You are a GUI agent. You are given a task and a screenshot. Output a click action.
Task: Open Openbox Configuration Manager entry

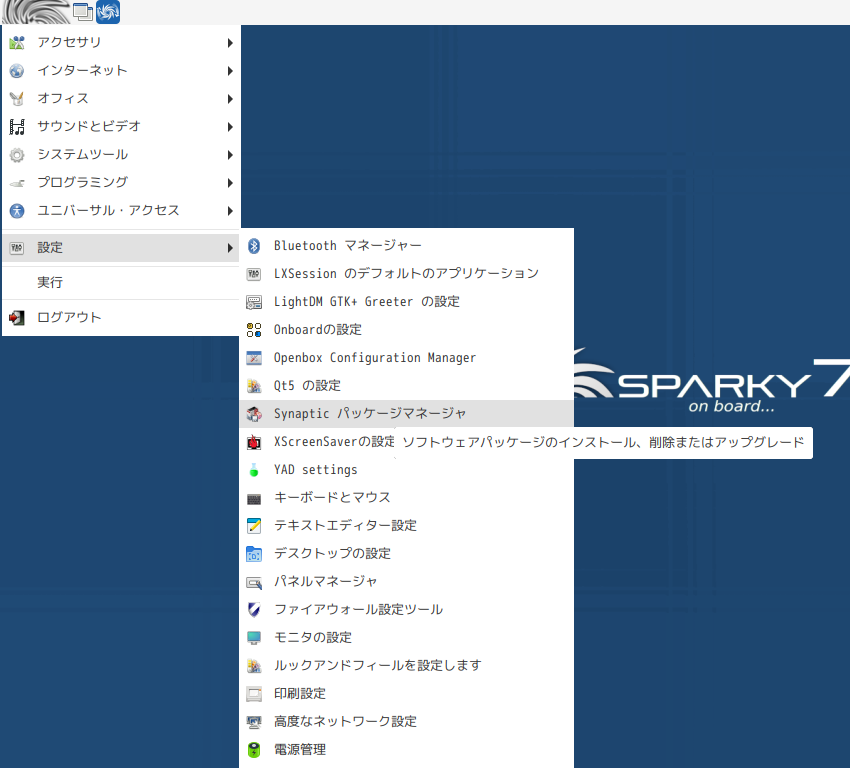406,358
